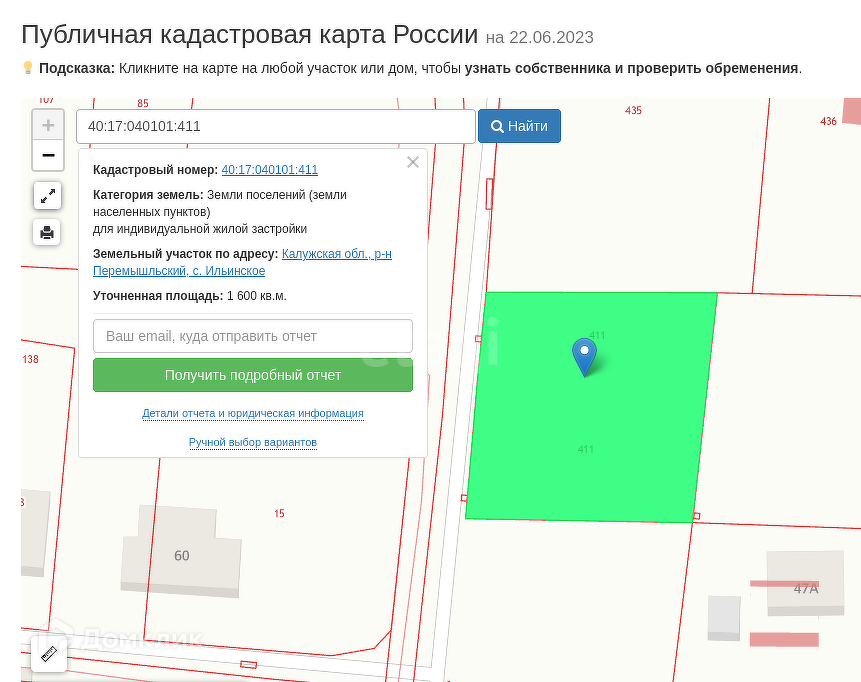Screen dimensions: 861x682
Task: Focus the cadastral number search field
Action: click(276, 126)
